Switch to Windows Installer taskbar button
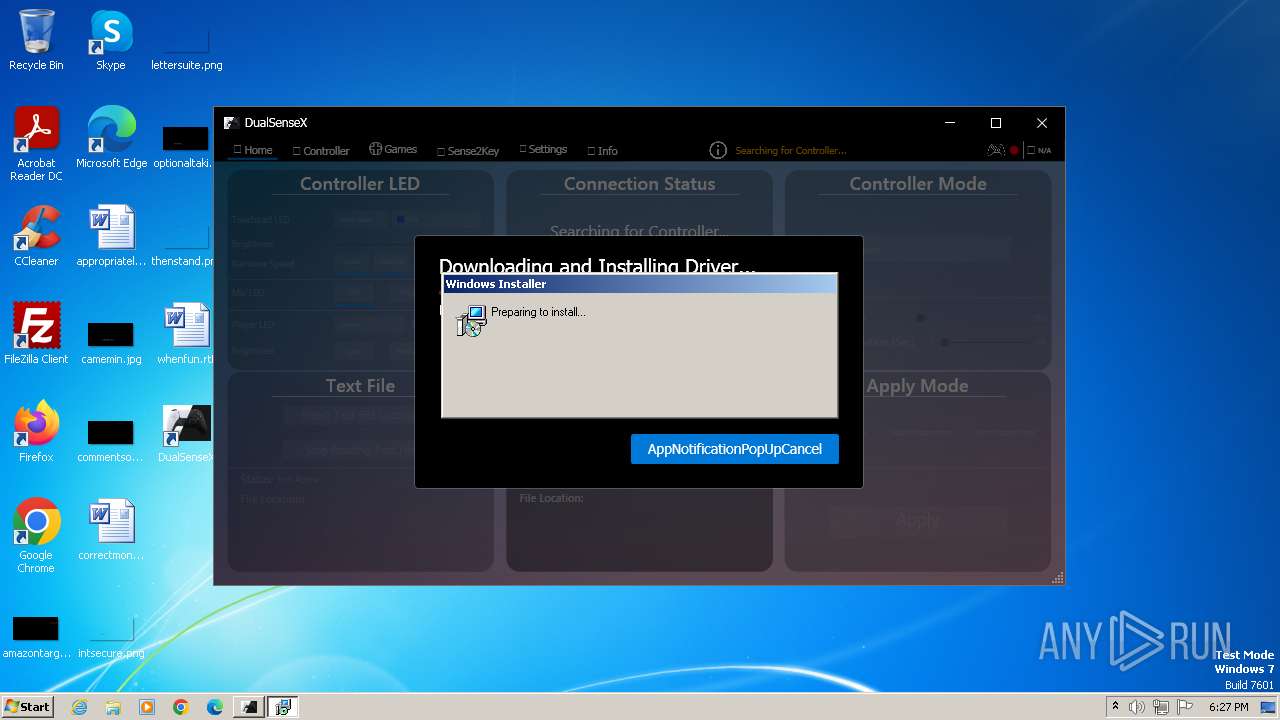Screen dimensions: 1280x720 click(283, 707)
